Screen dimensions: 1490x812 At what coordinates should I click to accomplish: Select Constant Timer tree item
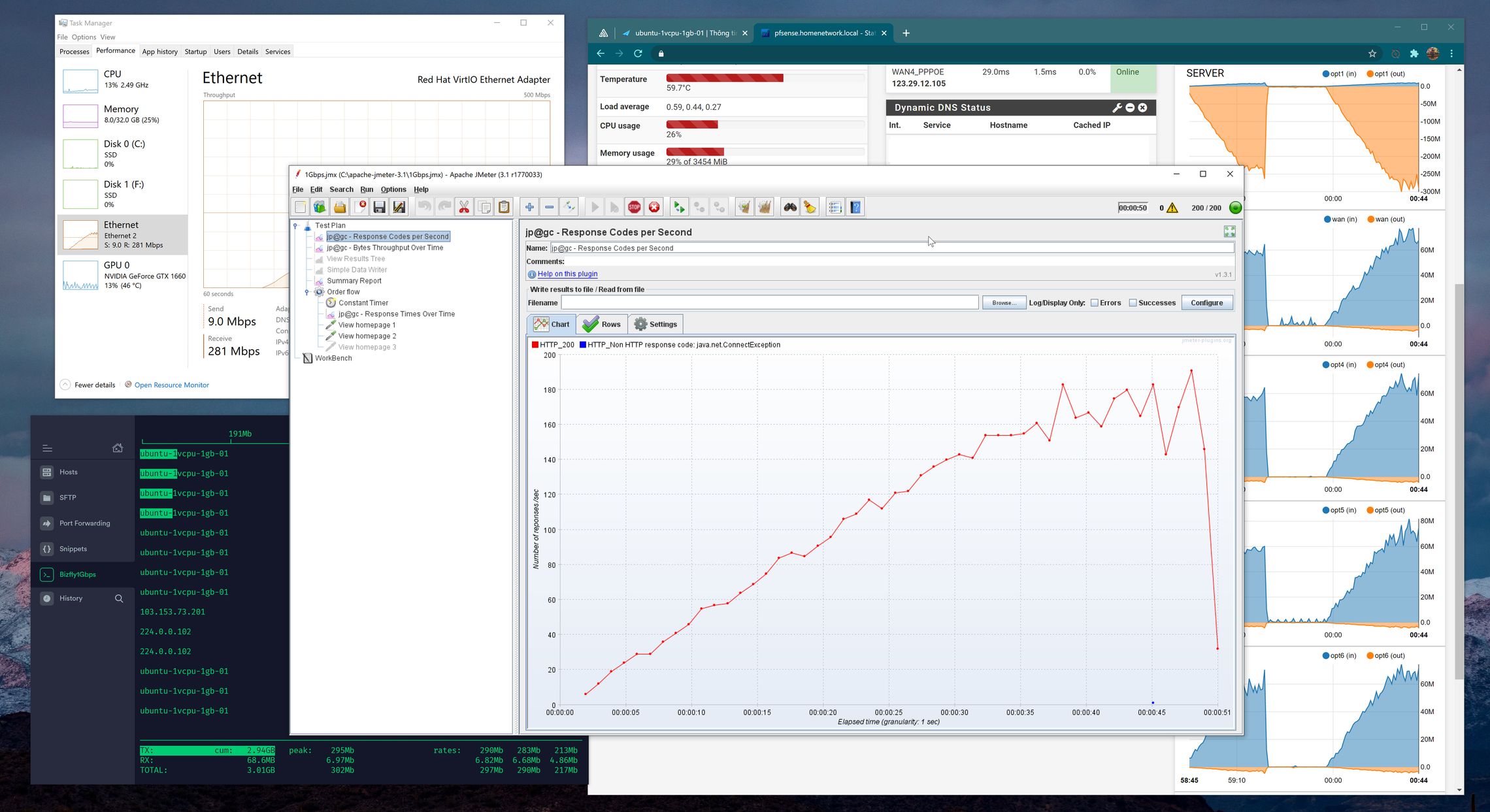(x=363, y=303)
